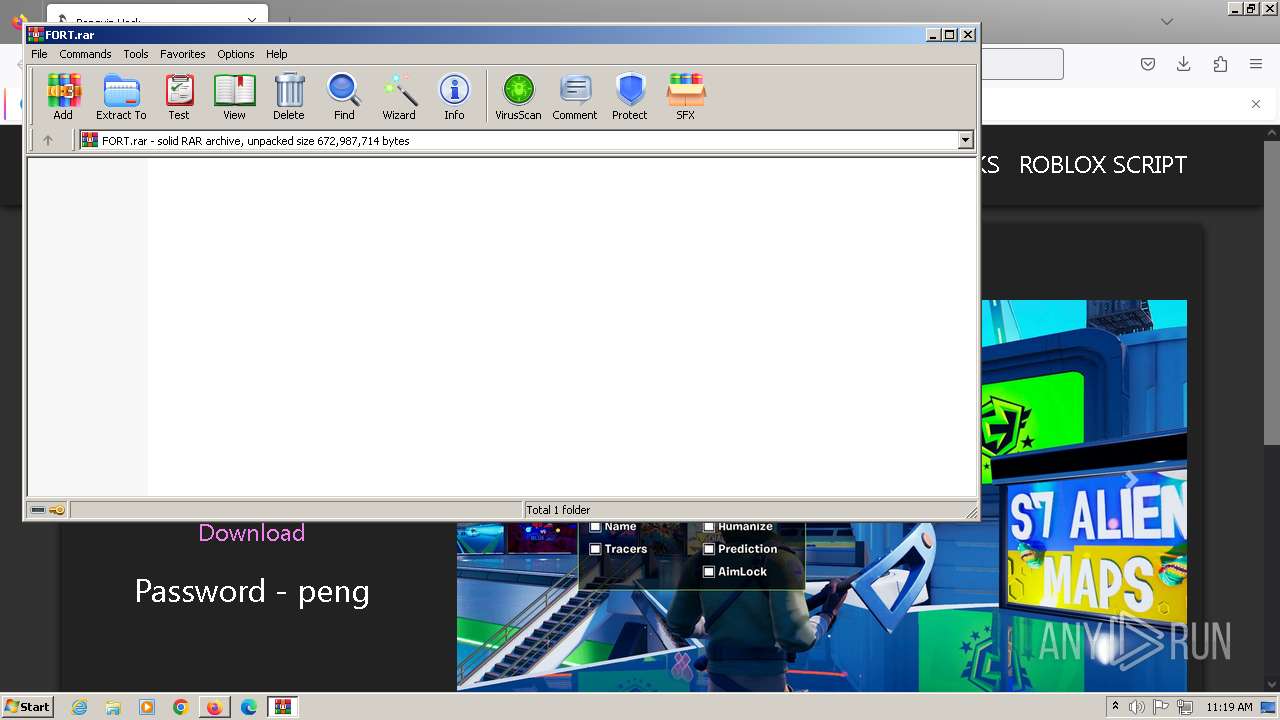Open the Find magnifier tool
The image size is (1280, 720).
(344, 97)
